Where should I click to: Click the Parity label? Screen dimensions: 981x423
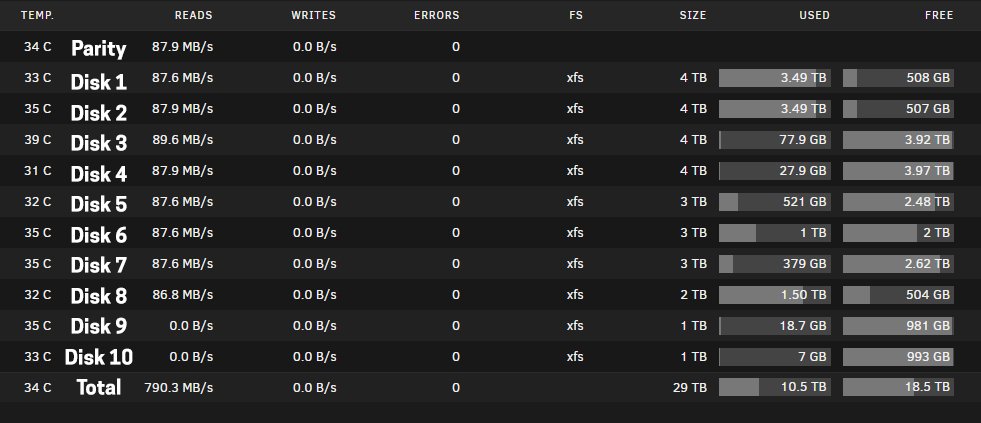[98, 48]
